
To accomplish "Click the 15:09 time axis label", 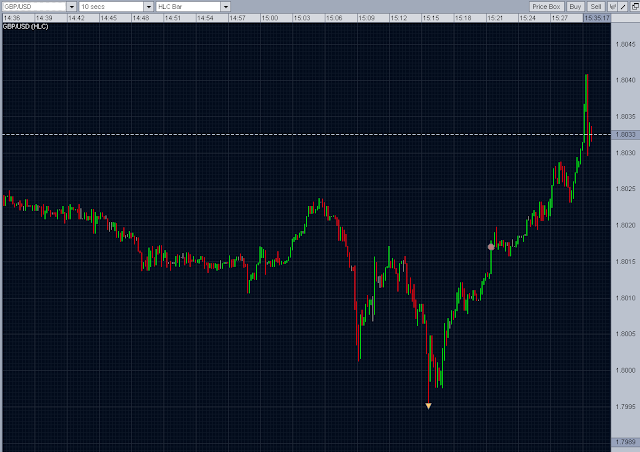I will click(x=366, y=18).
